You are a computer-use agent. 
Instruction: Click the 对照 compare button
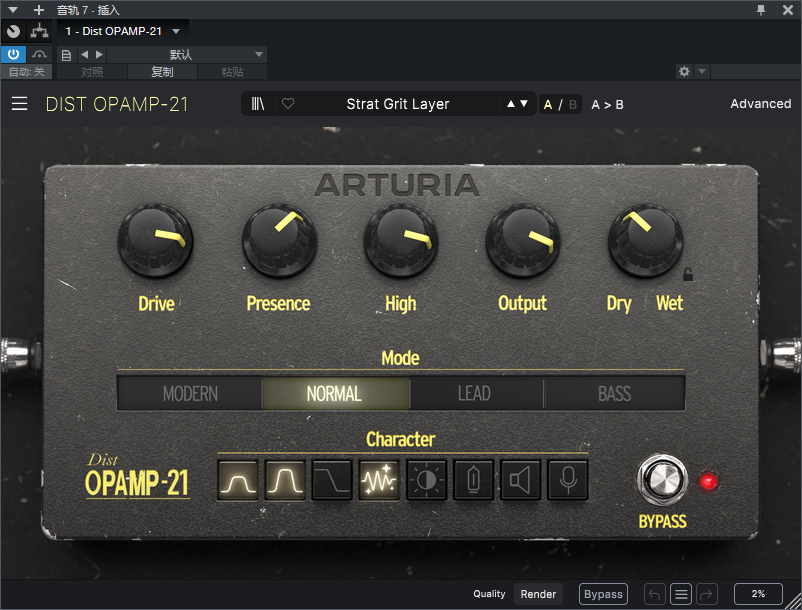(x=92, y=72)
